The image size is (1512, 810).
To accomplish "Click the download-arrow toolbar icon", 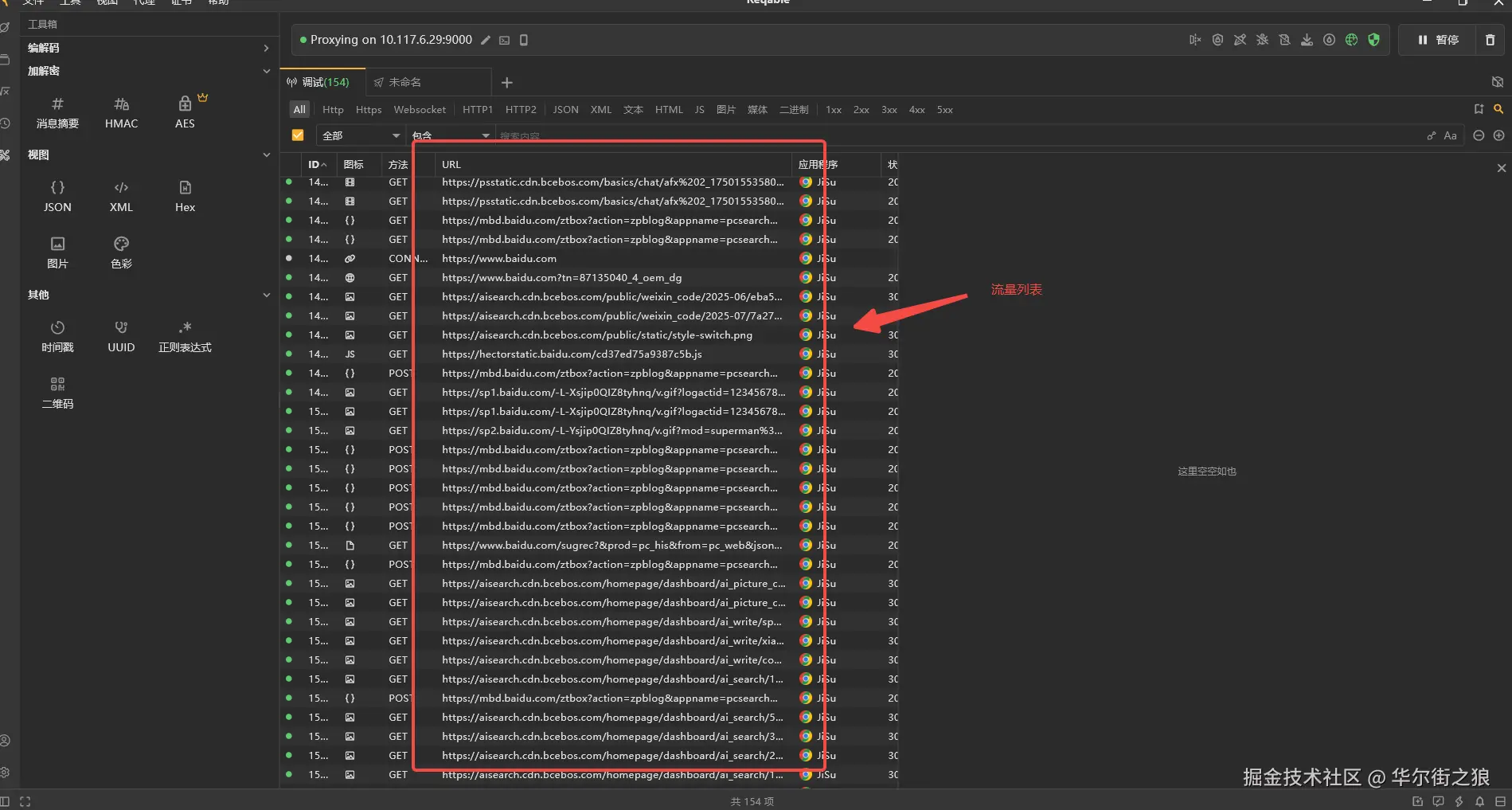I will [x=1307, y=40].
